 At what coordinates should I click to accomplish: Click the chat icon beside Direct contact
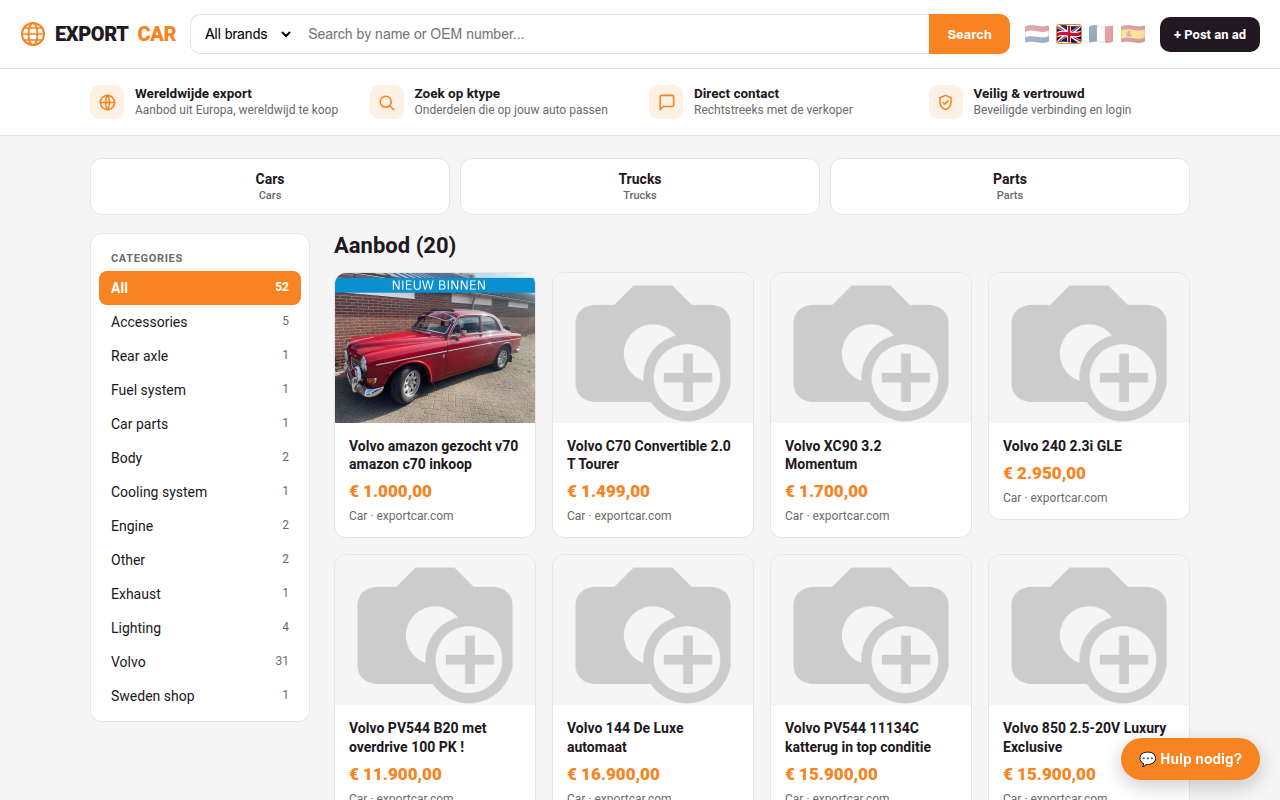pos(666,102)
